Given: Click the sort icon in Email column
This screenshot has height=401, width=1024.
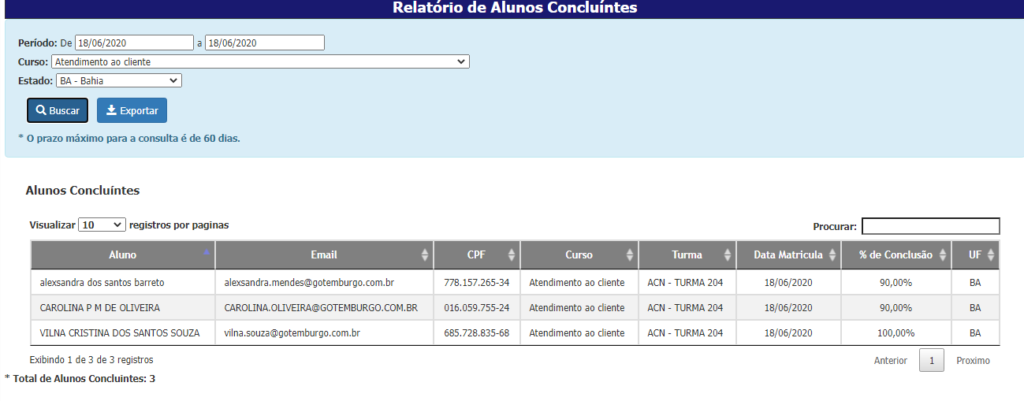Looking at the screenshot, I should [x=425, y=255].
